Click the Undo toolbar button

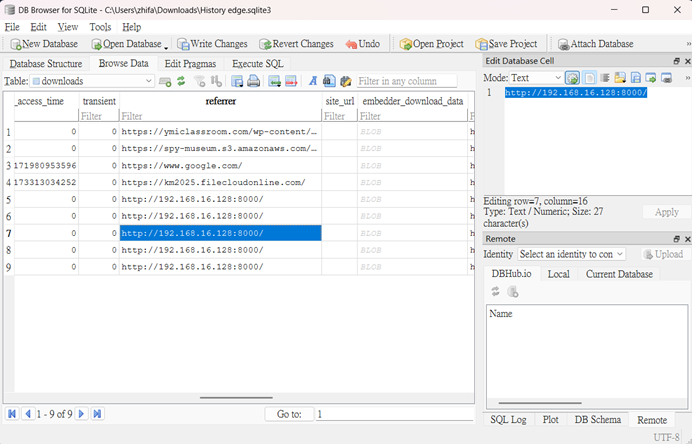[363, 44]
